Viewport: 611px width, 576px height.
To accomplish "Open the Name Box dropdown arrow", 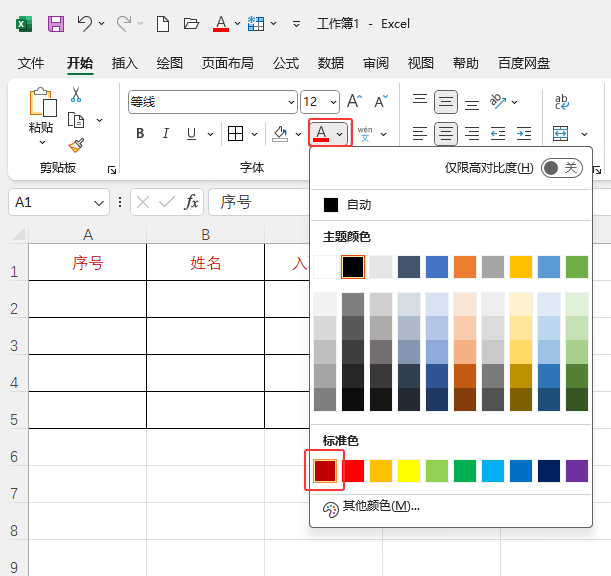I will point(99,202).
